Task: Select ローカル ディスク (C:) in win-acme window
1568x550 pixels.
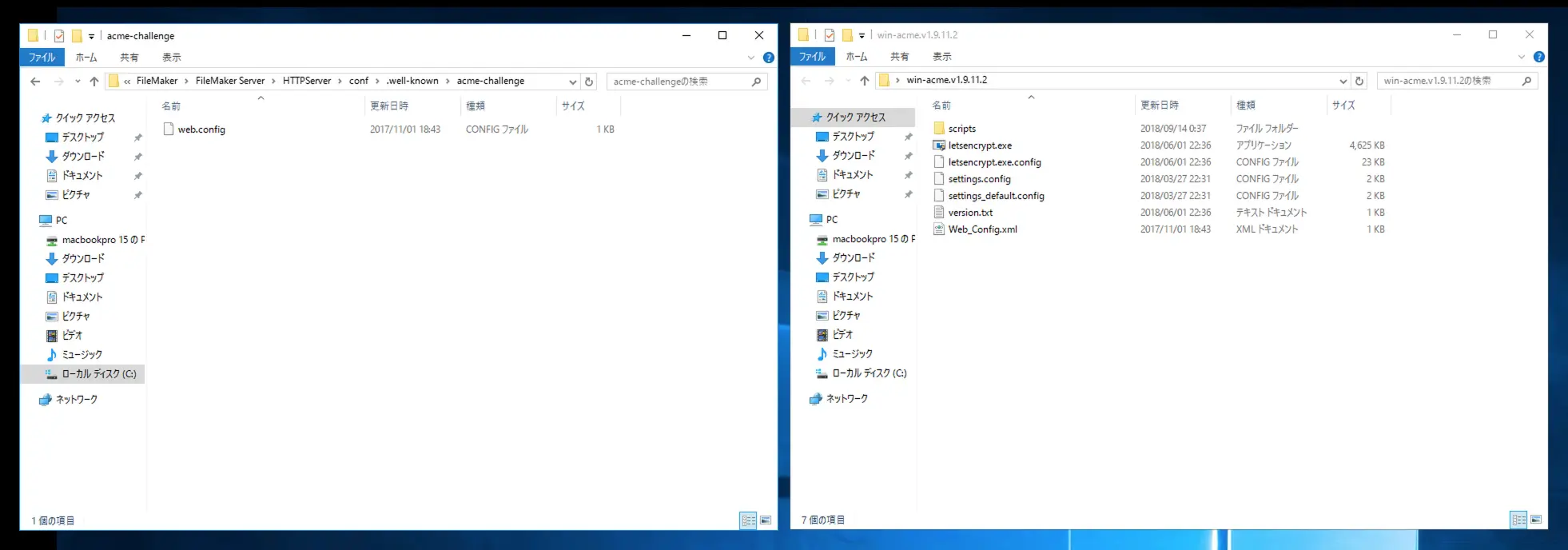Action: click(x=869, y=373)
